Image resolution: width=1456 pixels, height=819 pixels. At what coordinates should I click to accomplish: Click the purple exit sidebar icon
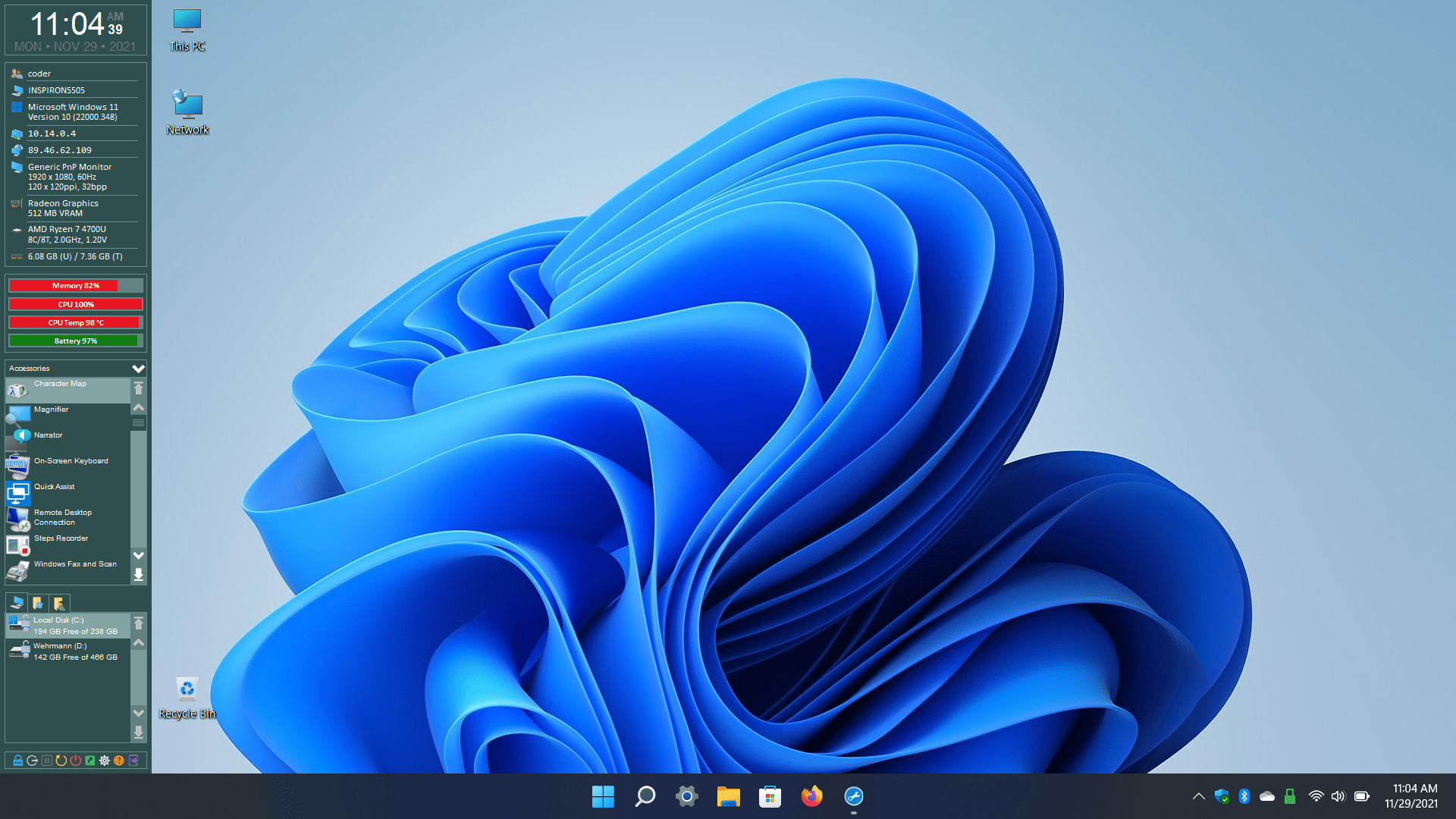coord(133,761)
